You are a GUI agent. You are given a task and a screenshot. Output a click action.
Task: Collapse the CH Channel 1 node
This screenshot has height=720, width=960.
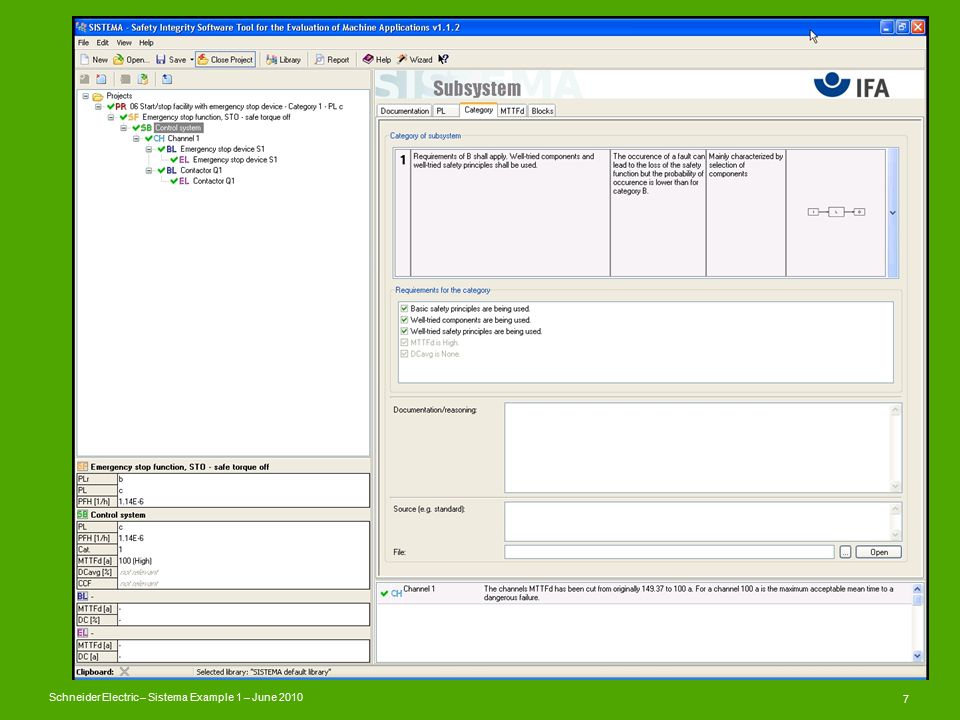136,138
